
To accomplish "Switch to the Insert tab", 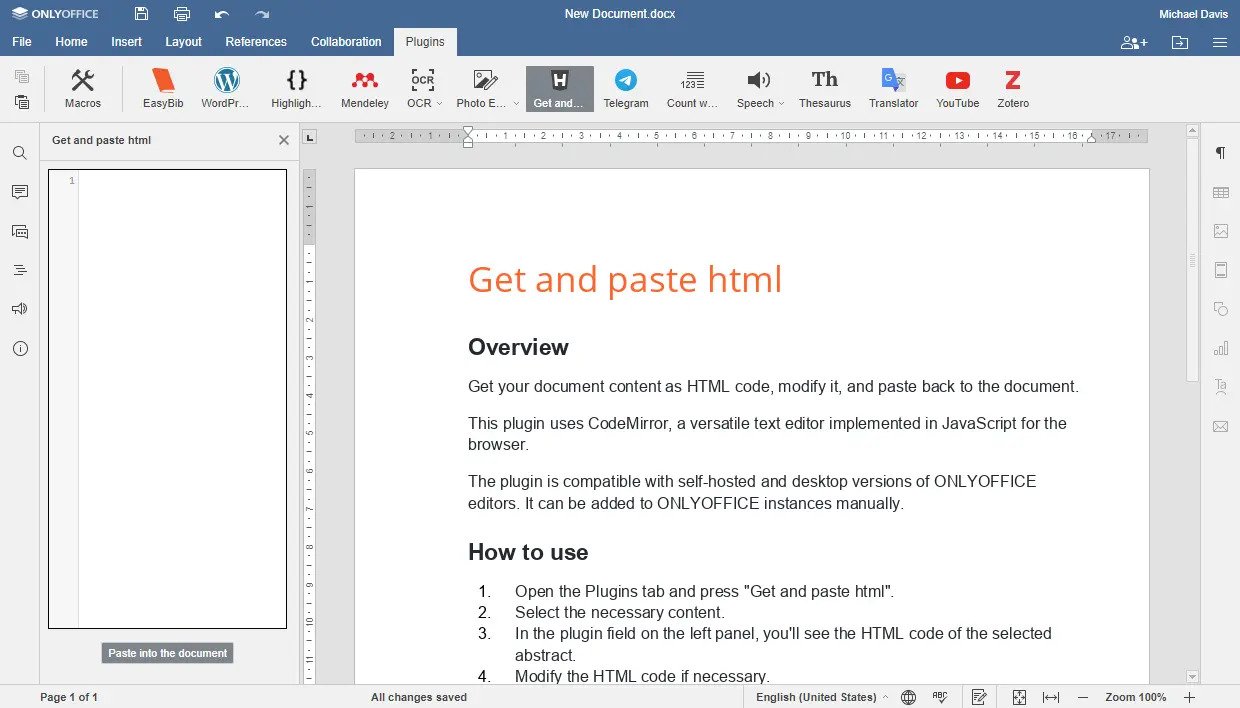I will [x=127, y=42].
